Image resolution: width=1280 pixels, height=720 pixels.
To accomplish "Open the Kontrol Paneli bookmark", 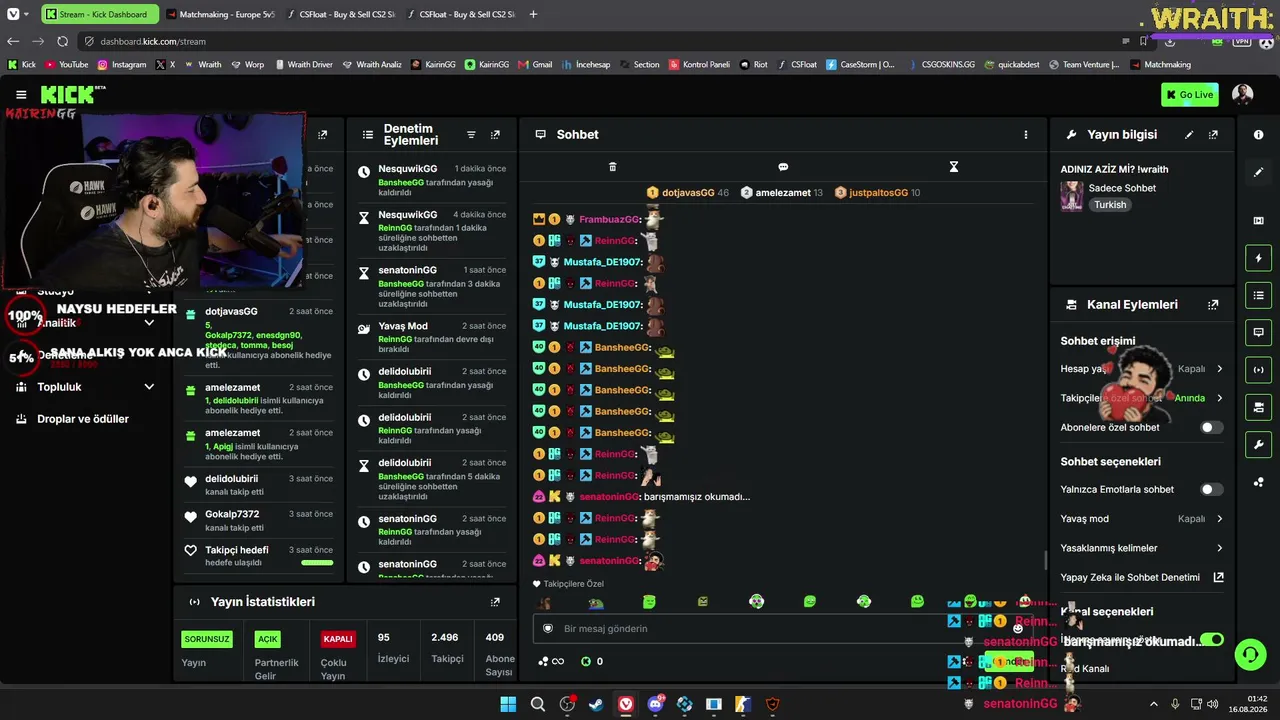I will (x=698, y=64).
